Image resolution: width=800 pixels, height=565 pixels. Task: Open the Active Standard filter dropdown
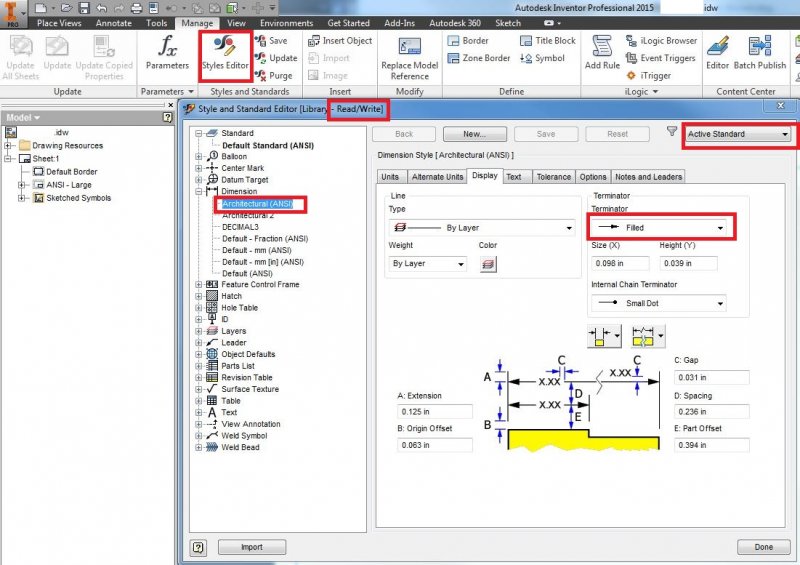[x=738, y=134]
